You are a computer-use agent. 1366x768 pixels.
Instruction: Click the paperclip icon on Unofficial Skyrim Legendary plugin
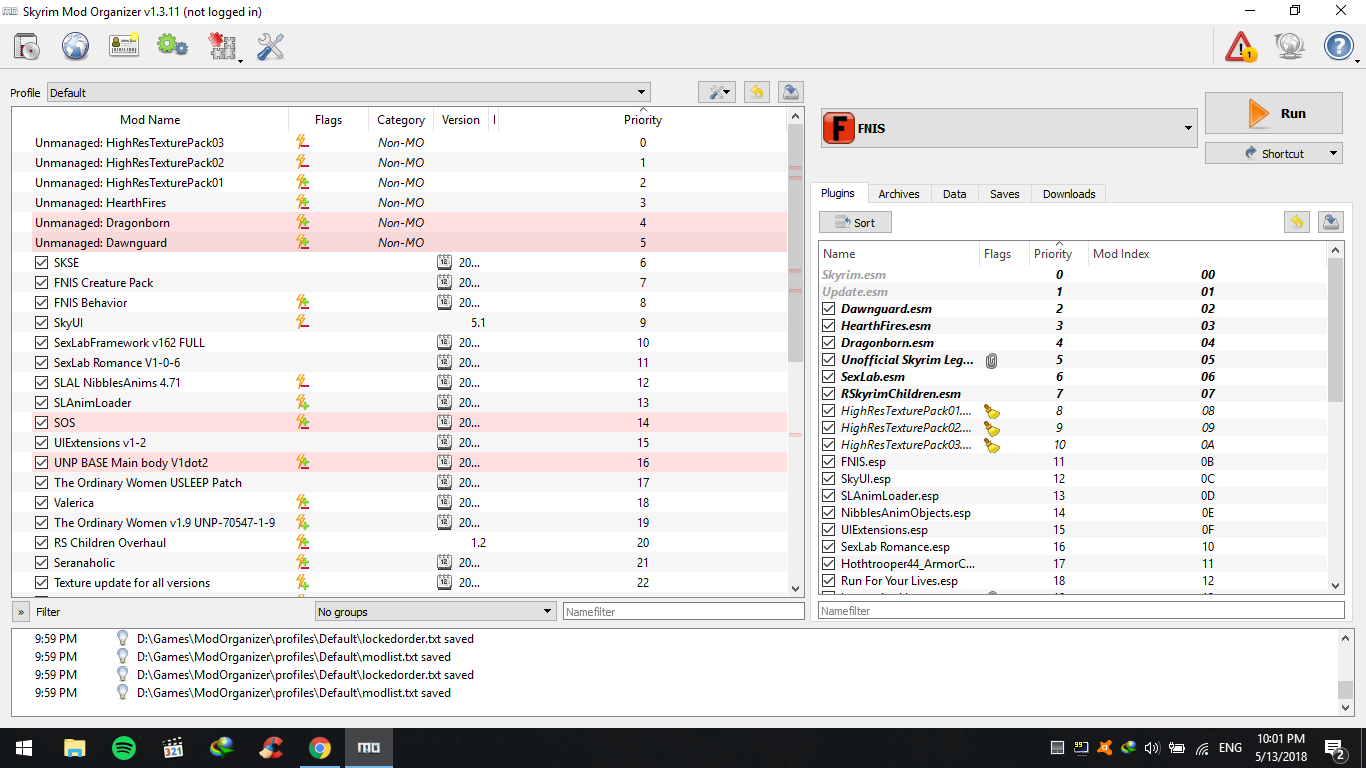click(991, 360)
